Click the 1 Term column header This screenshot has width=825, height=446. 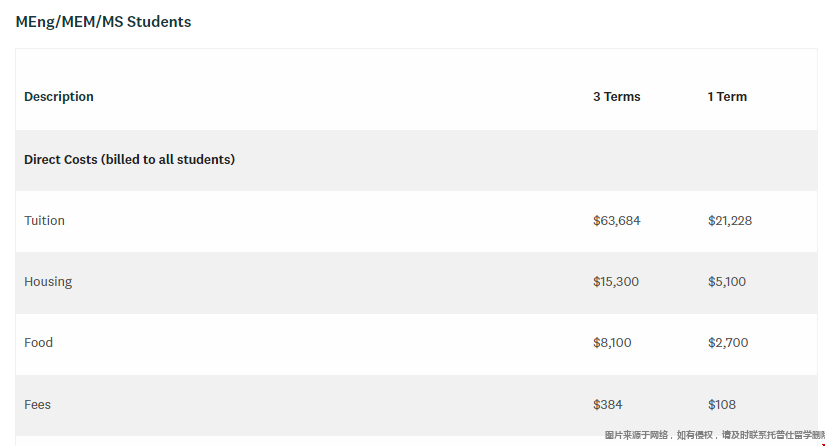pyautogui.click(x=727, y=97)
